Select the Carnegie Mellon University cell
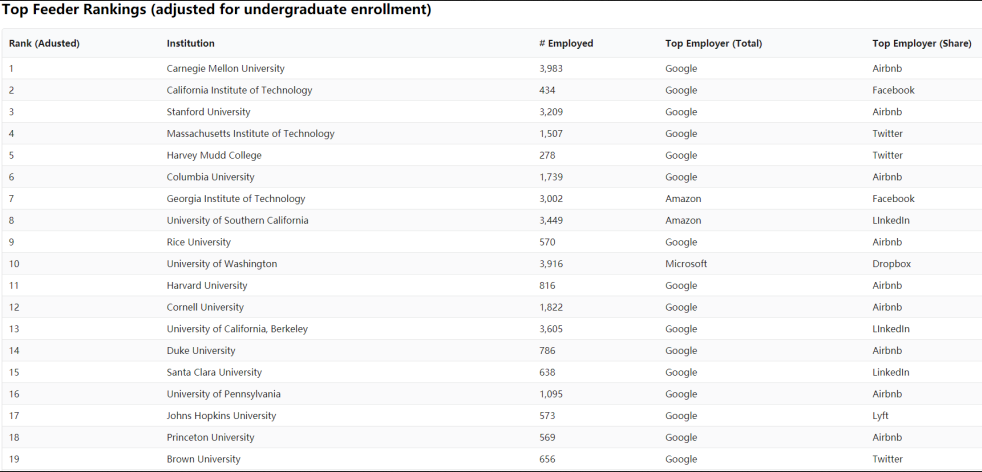The image size is (982, 472). click(225, 69)
